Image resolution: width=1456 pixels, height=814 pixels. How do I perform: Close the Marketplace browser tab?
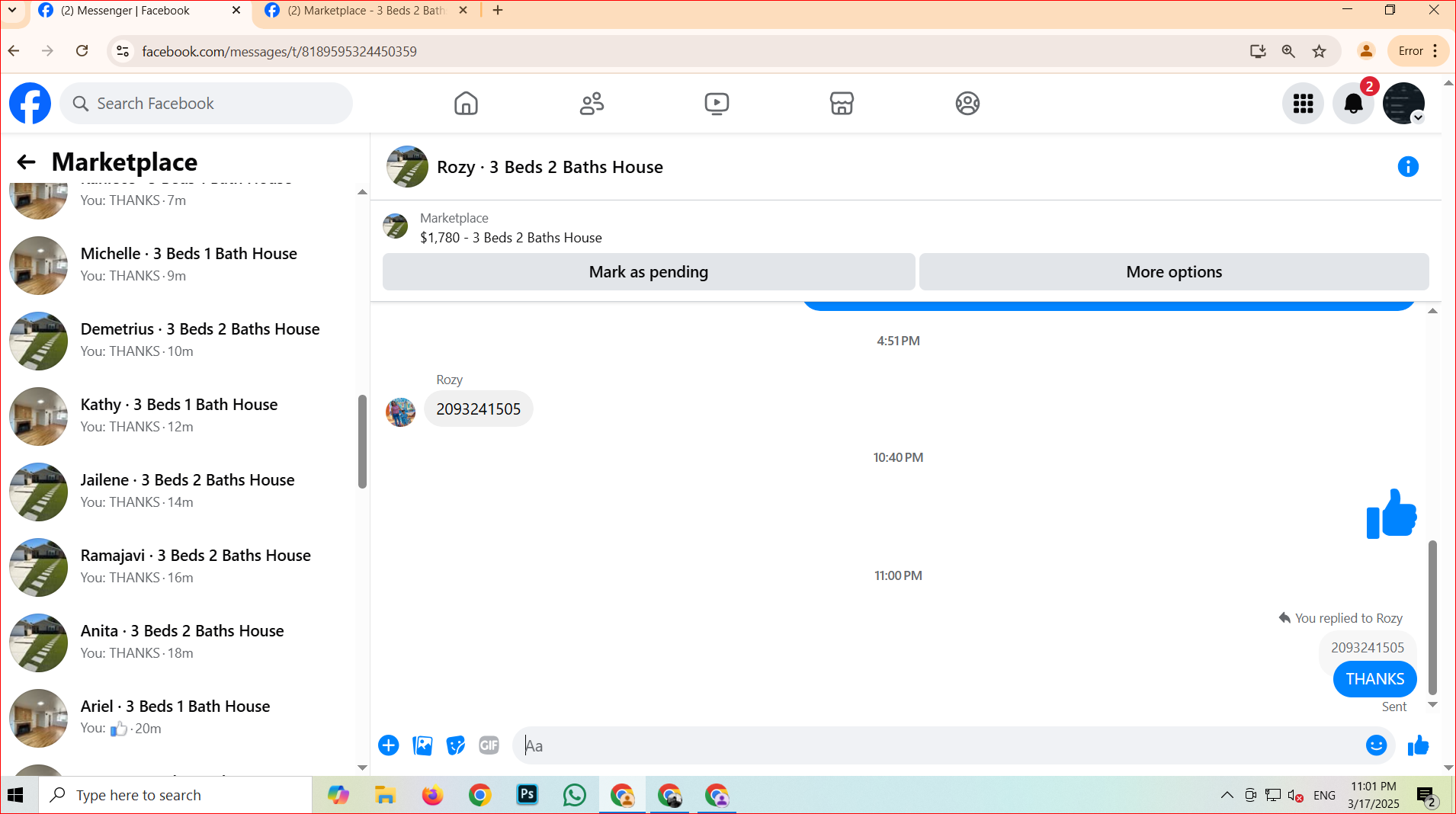coord(463,11)
